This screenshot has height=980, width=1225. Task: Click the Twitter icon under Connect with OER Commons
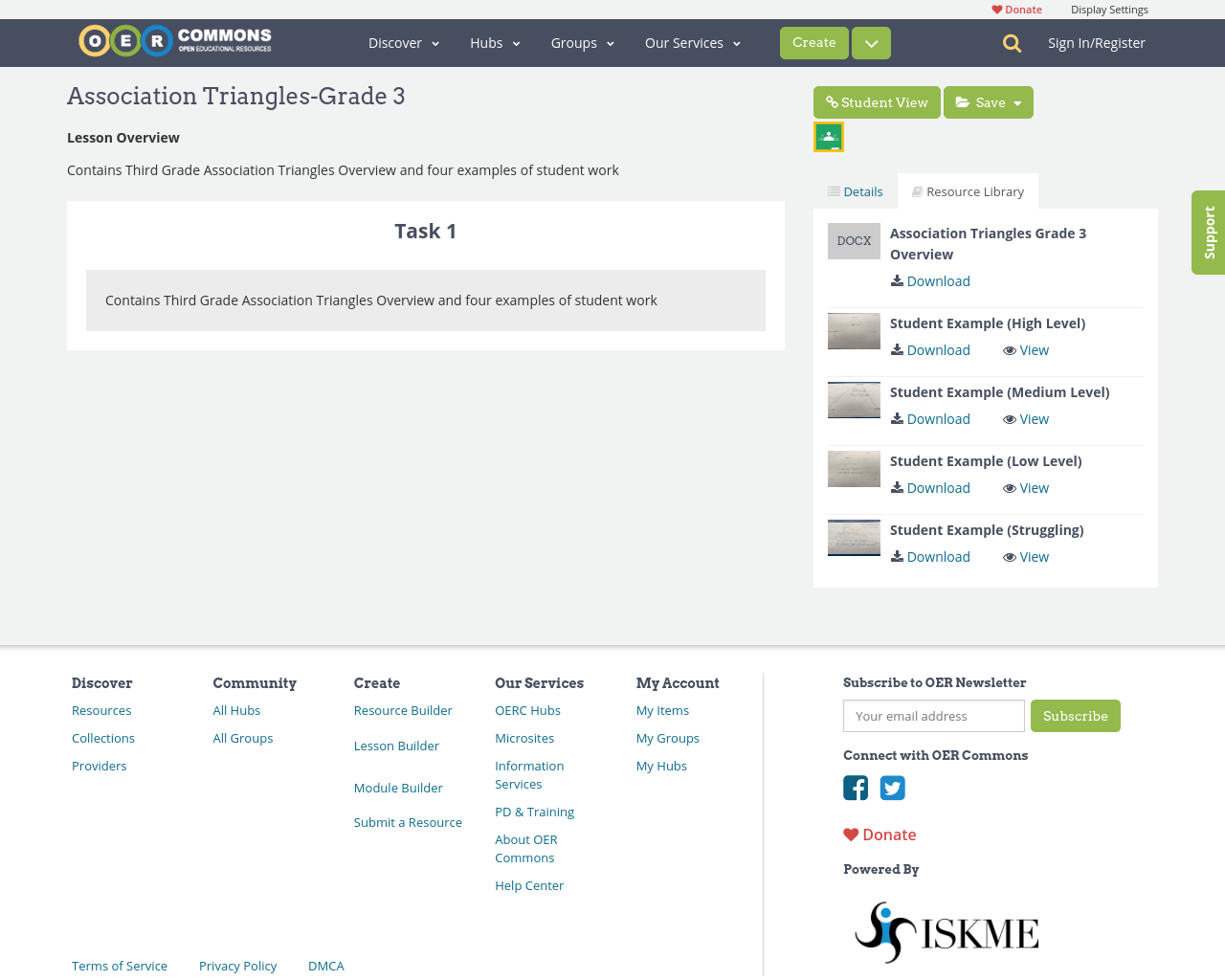point(891,787)
